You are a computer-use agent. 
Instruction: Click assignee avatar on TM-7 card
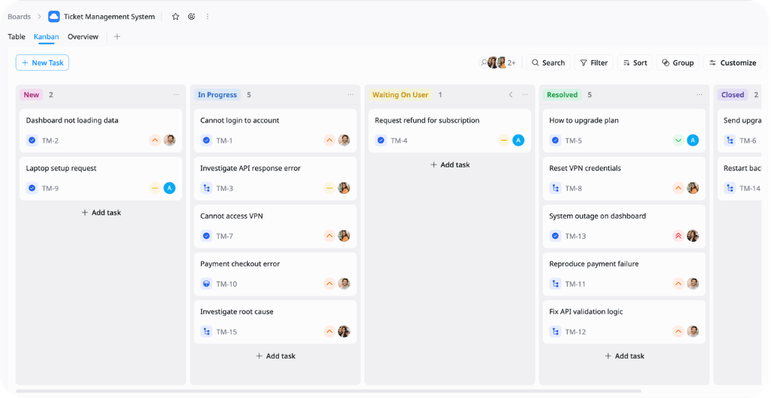click(344, 236)
